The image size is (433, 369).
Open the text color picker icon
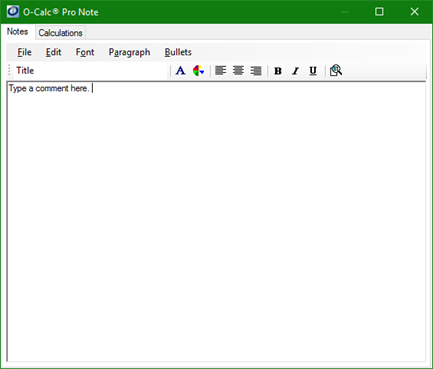pos(198,71)
